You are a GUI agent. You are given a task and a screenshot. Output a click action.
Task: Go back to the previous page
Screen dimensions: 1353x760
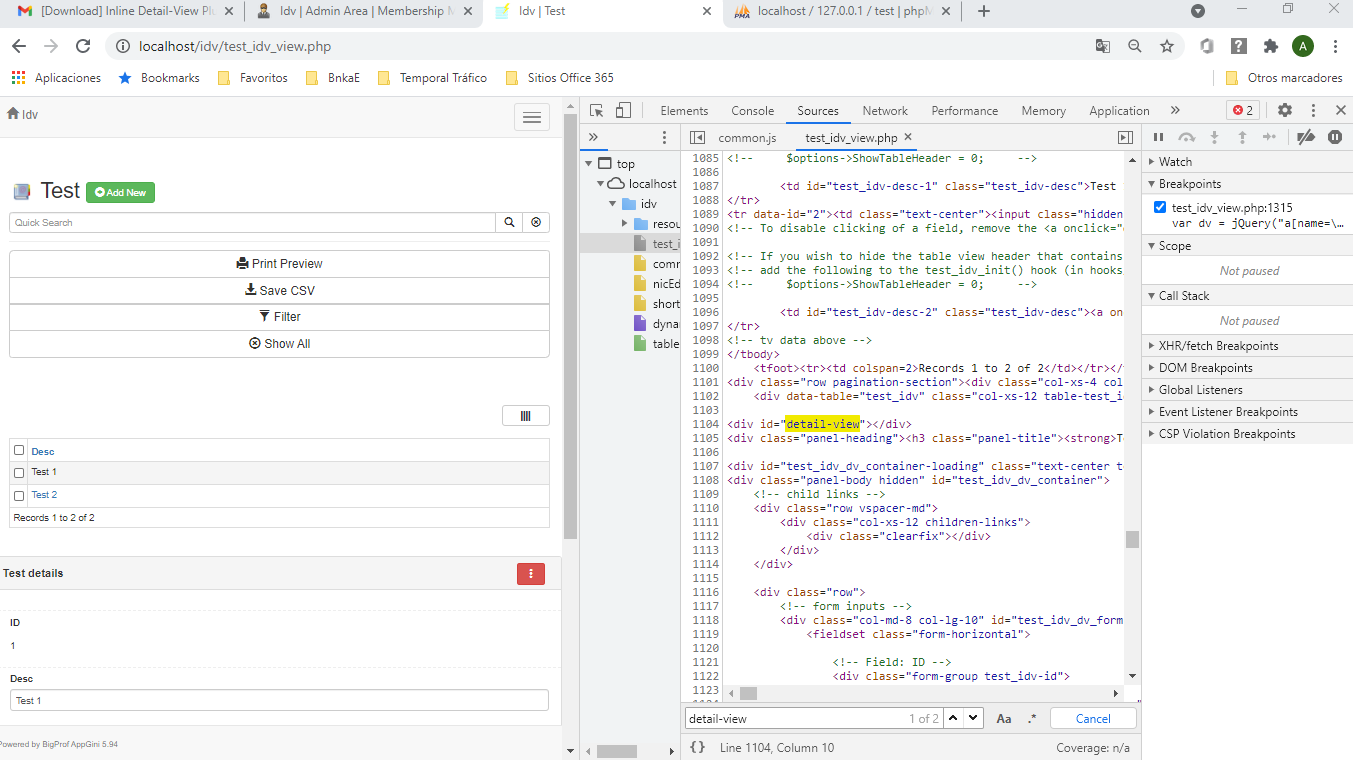pyautogui.click(x=19, y=46)
